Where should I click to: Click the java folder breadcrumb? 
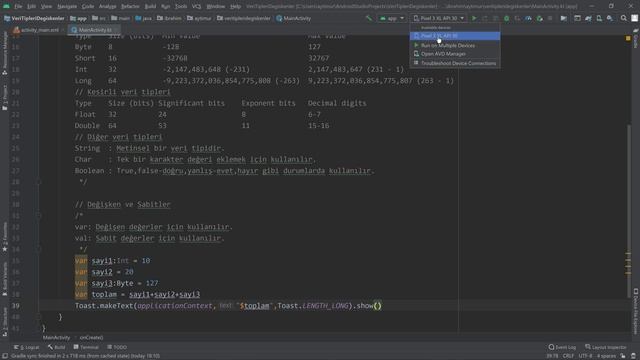coord(144,18)
